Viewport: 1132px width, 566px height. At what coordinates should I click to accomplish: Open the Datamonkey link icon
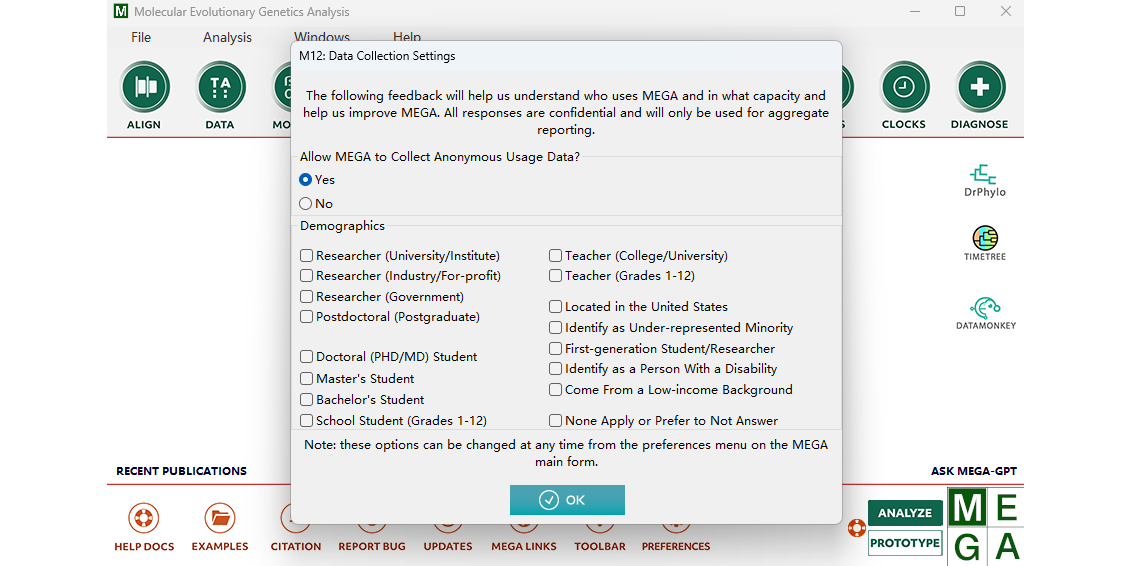click(x=985, y=308)
